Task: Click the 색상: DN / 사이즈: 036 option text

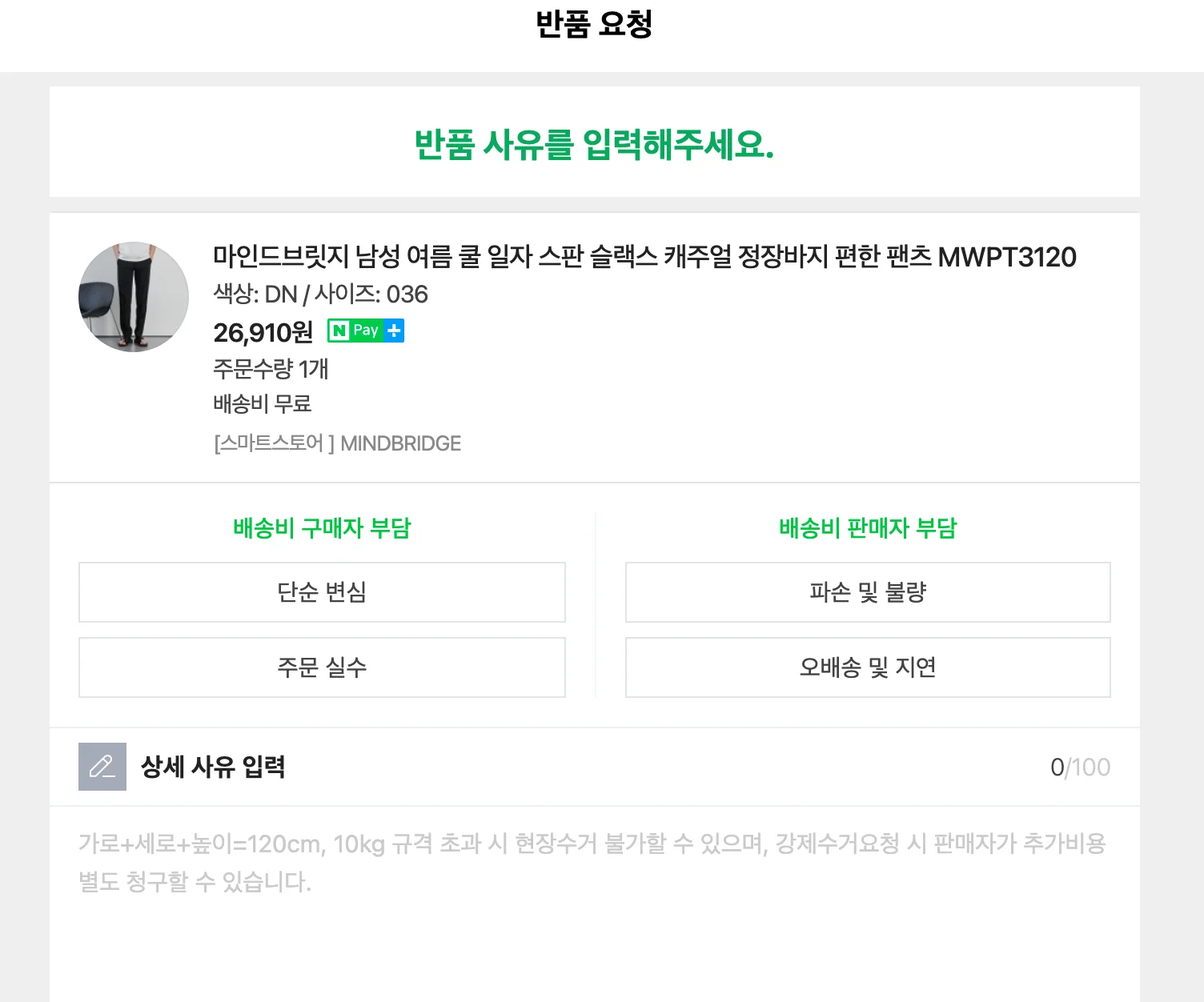Action: click(x=320, y=295)
